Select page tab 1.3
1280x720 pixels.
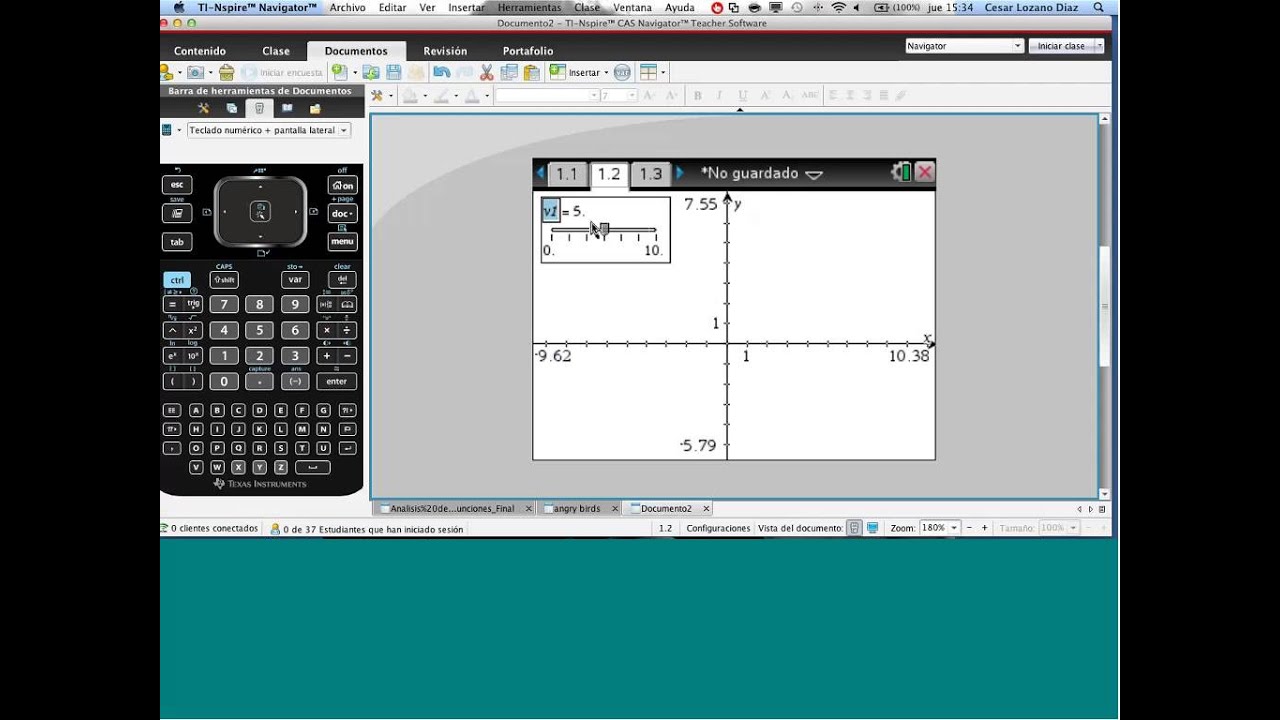[x=650, y=173]
